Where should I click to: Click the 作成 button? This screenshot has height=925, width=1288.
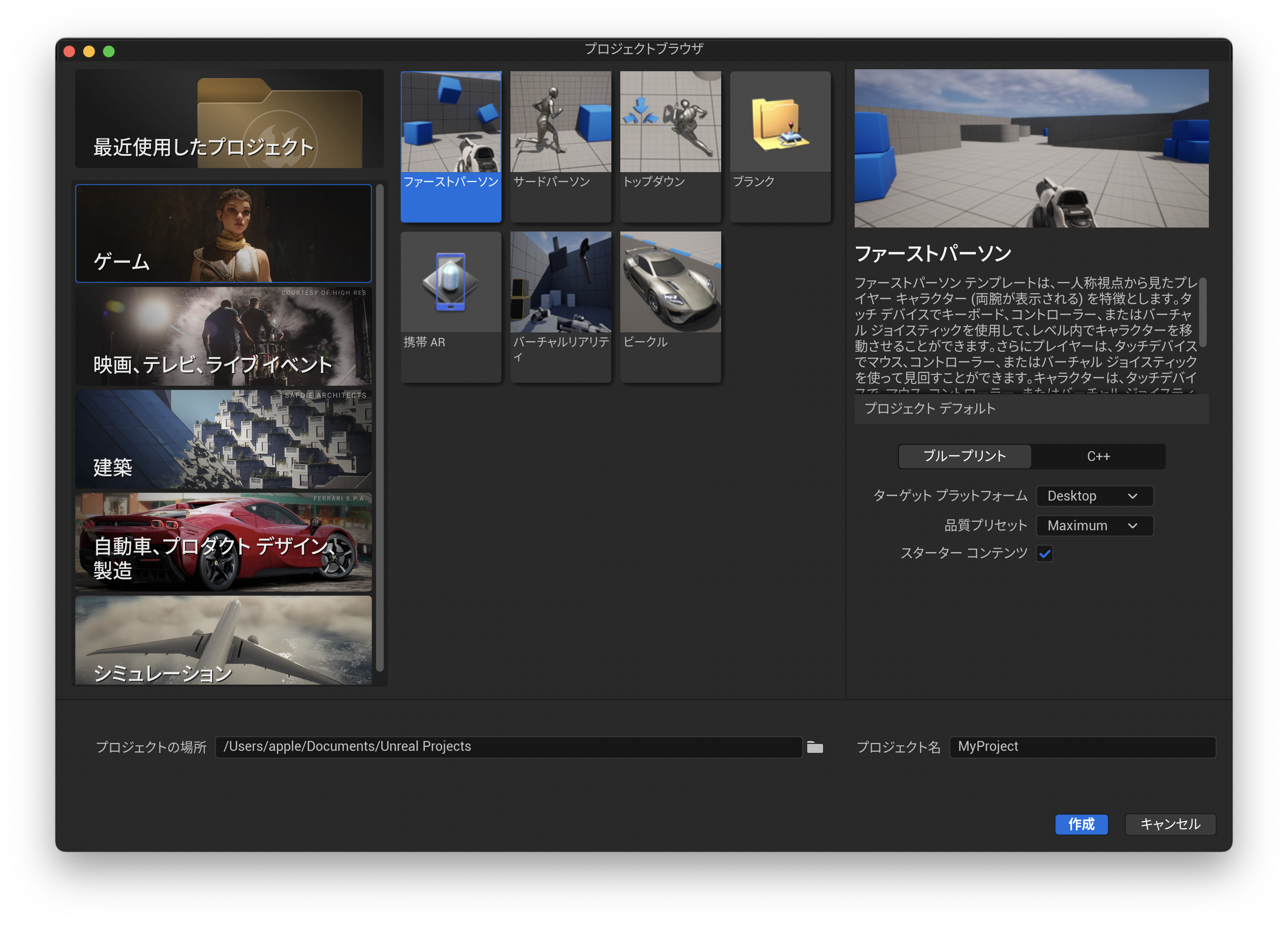click(1081, 825)
